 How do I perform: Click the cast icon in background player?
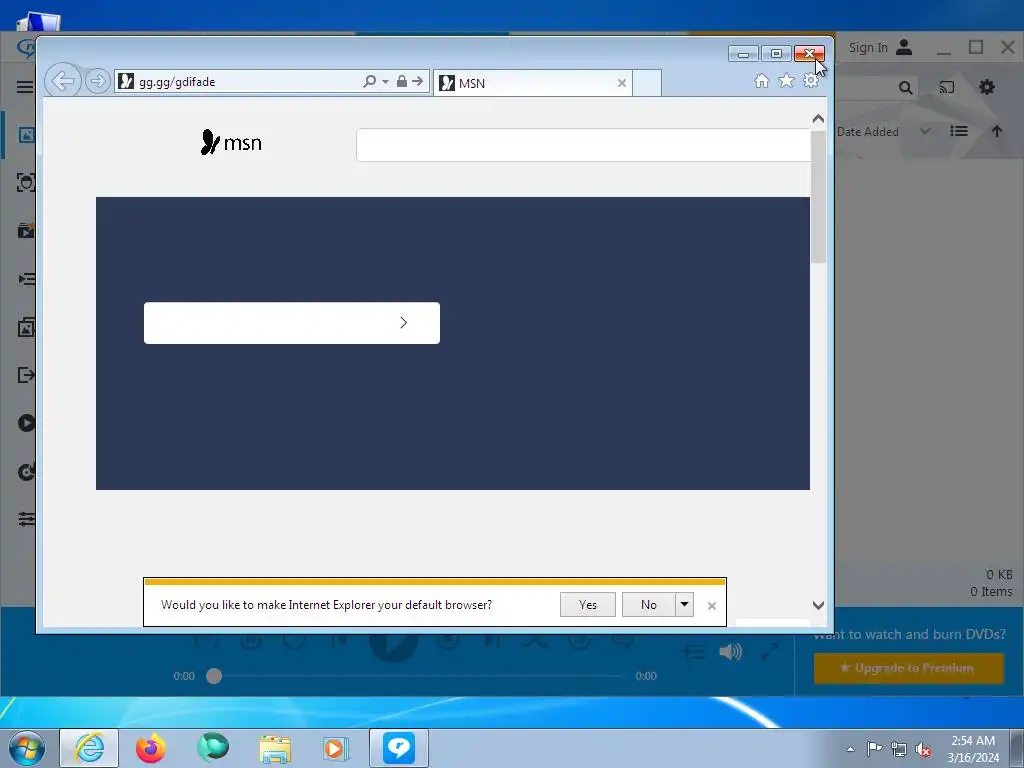point(946,88)
